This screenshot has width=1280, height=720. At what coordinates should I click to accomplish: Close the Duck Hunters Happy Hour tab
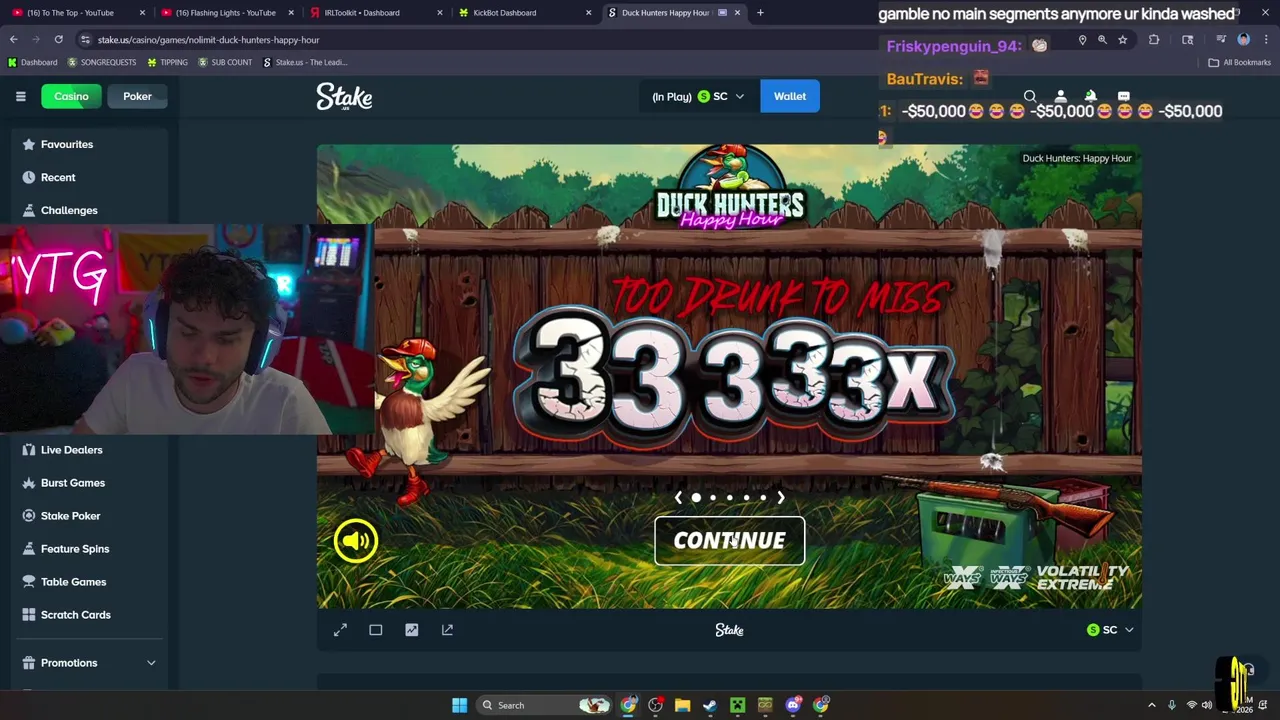(738, 13)
